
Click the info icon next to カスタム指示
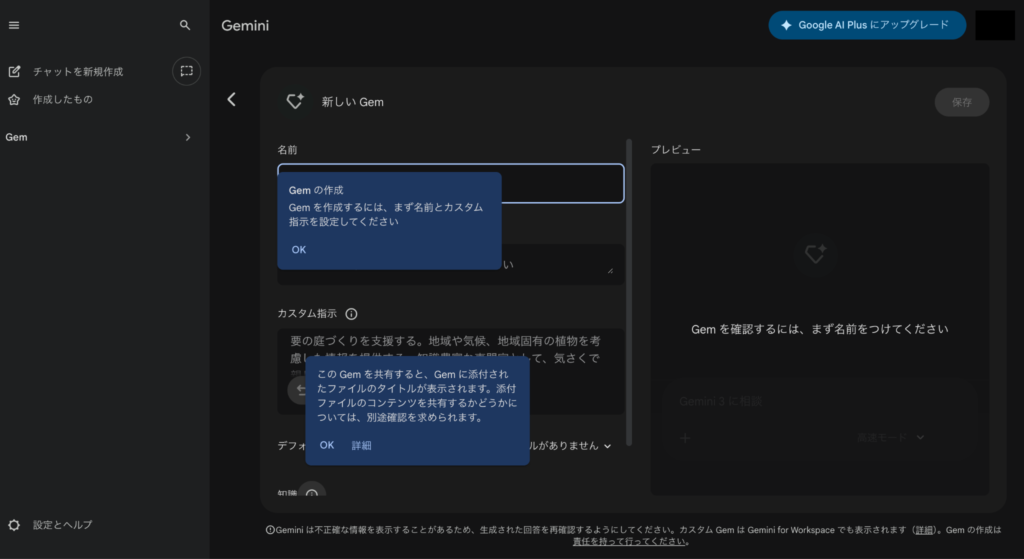[x=351, y=314]
